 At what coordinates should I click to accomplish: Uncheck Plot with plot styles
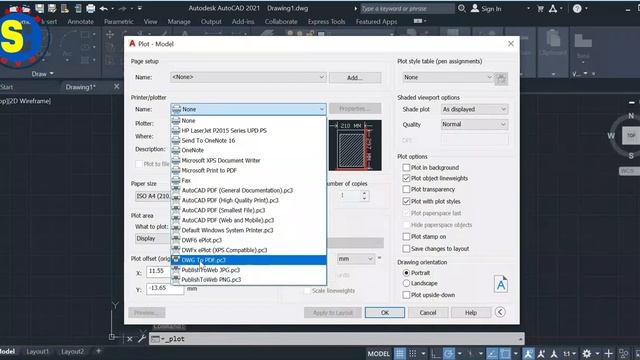coord(406,201)
